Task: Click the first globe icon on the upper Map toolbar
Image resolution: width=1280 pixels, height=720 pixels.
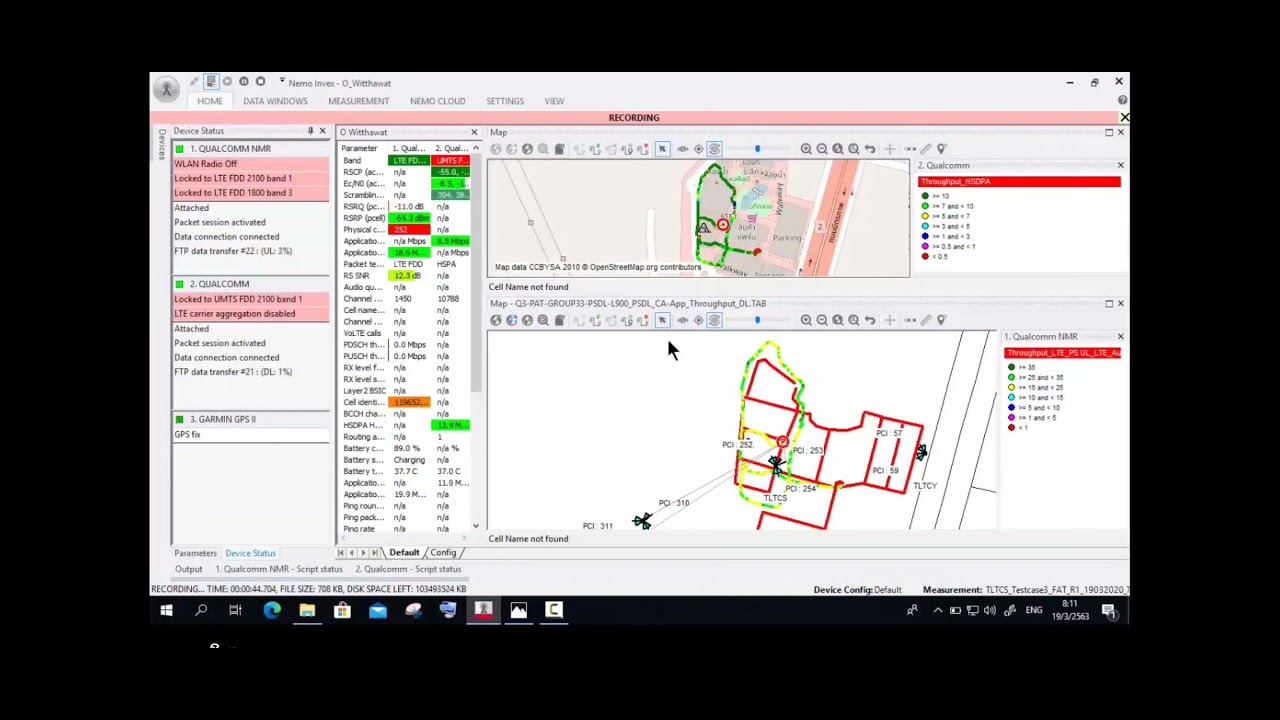Action: (x=496, y=149)
